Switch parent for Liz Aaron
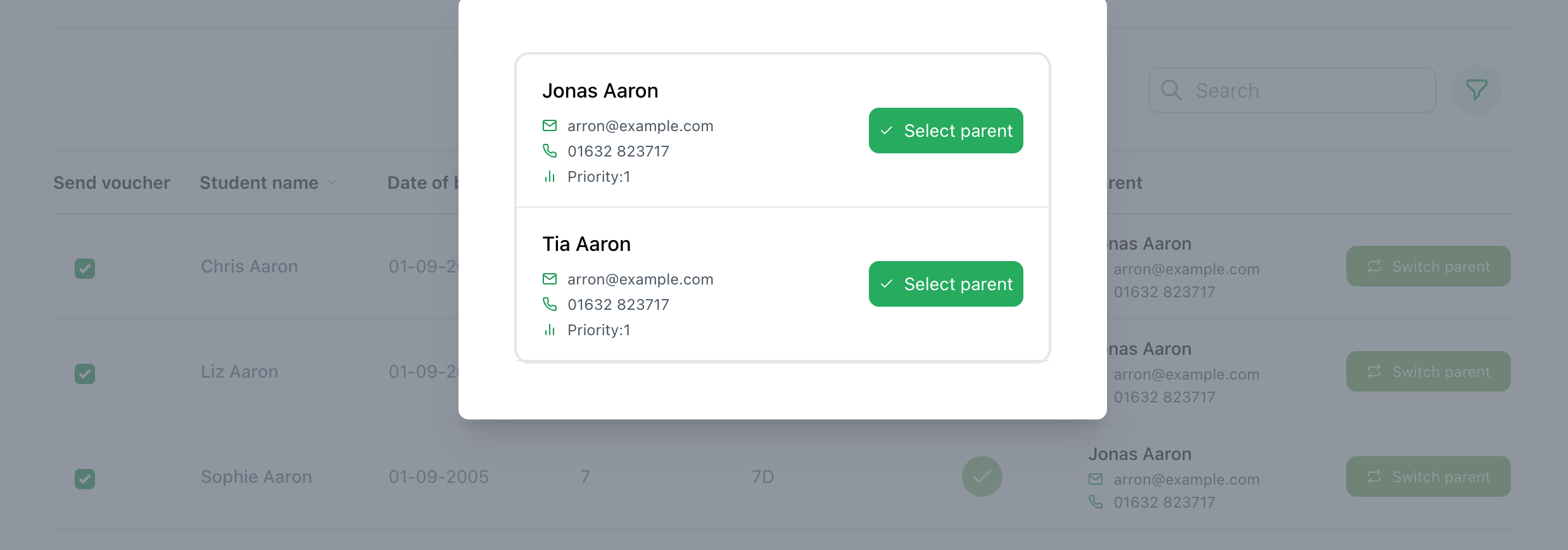This screenshot has width=1568, height=550. (1428, 371)
